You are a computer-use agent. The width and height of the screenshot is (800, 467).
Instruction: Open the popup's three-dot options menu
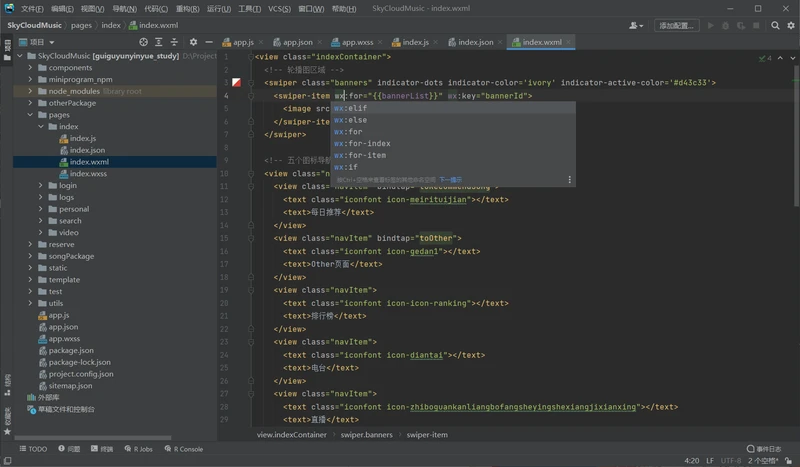pos(569,180)
